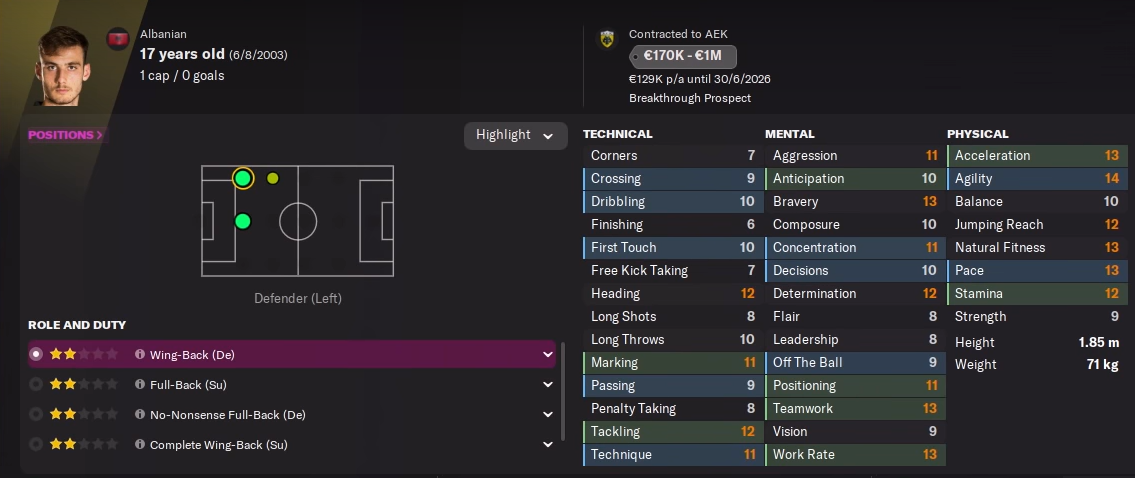Select the Full-Back (Su) radio button
1135x478 pixels.
click(37, 384)
